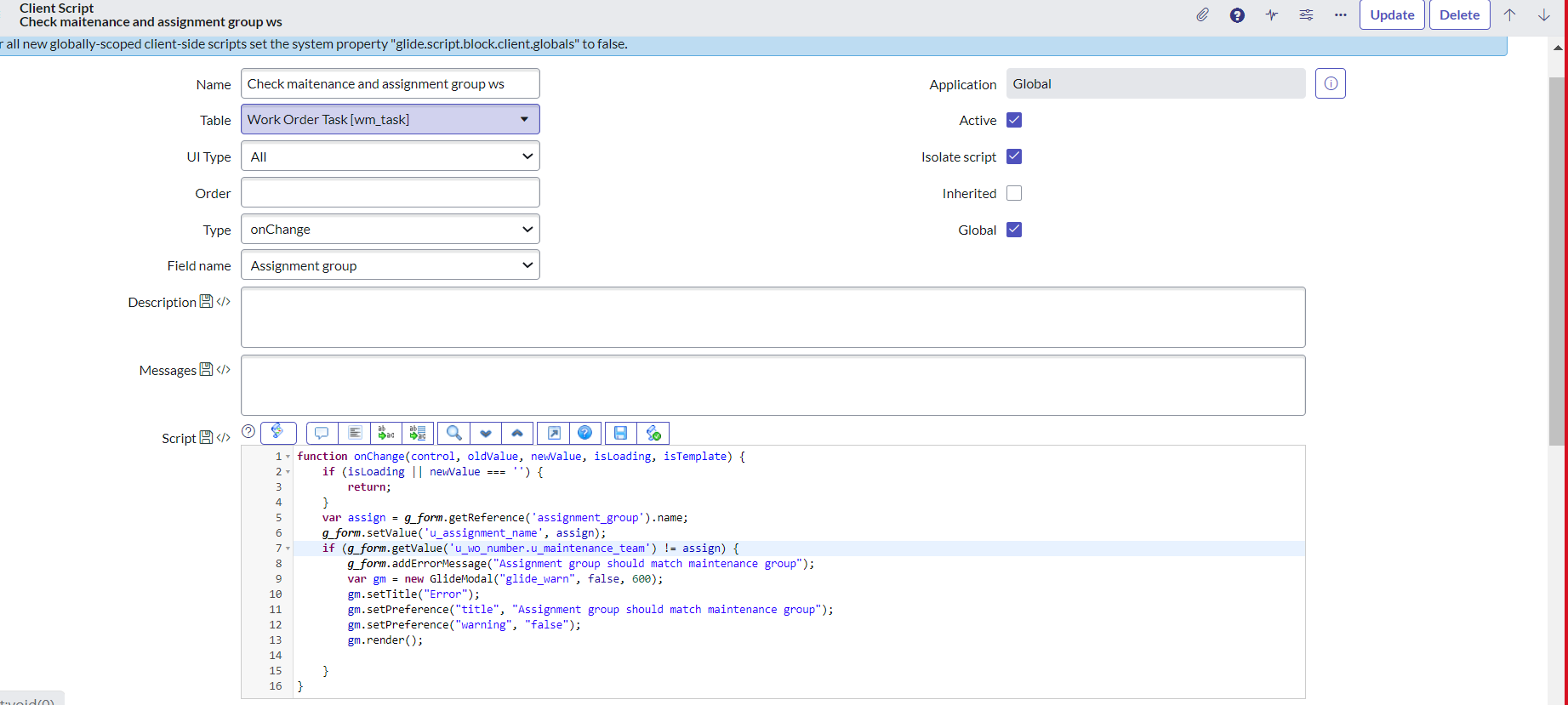Click the script editor save disk icon
The width and height of the screenshot is (1568, 705).
pos(620,433)
